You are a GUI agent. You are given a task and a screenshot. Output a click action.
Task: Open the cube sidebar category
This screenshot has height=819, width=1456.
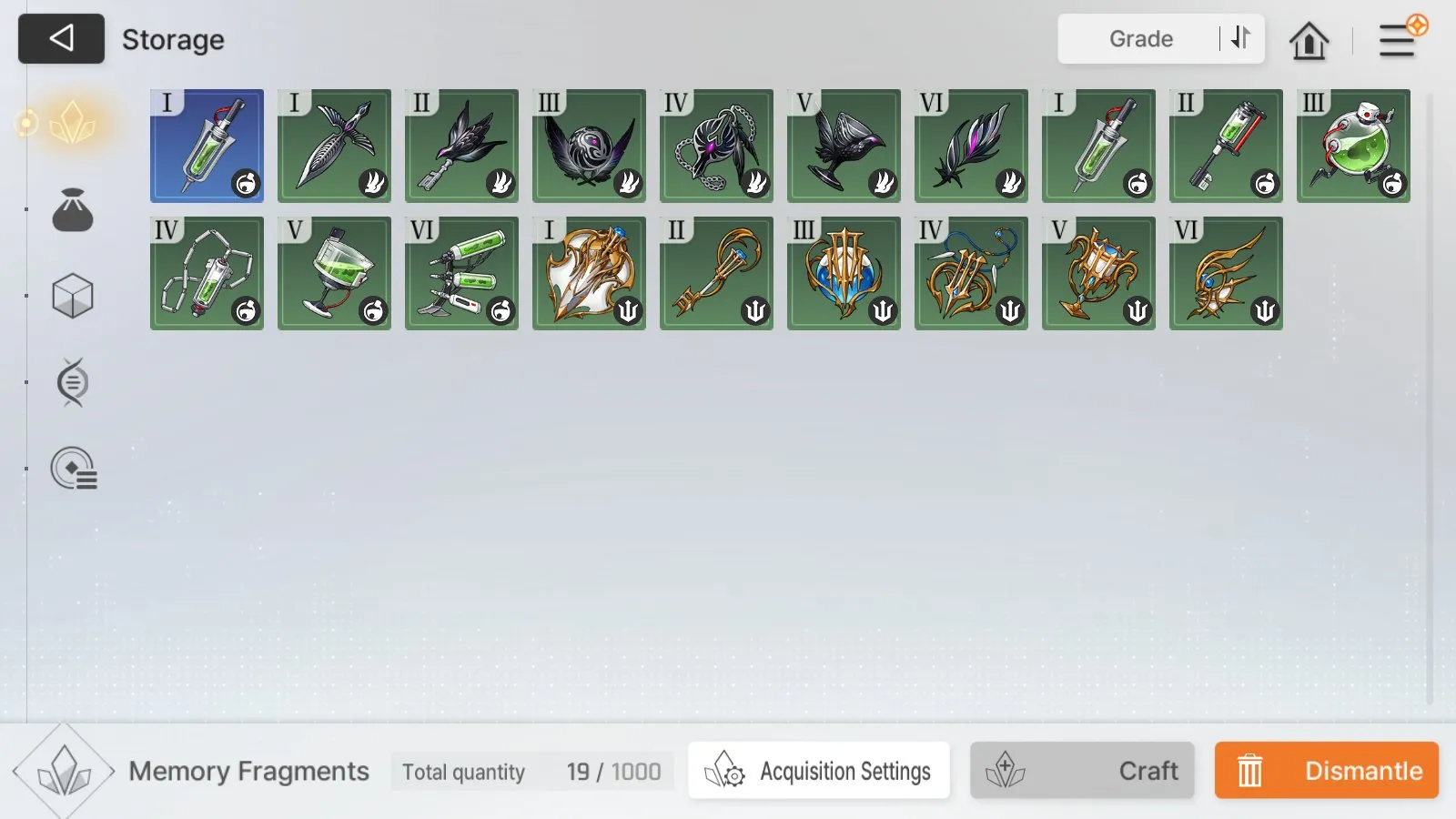point(73,296)
